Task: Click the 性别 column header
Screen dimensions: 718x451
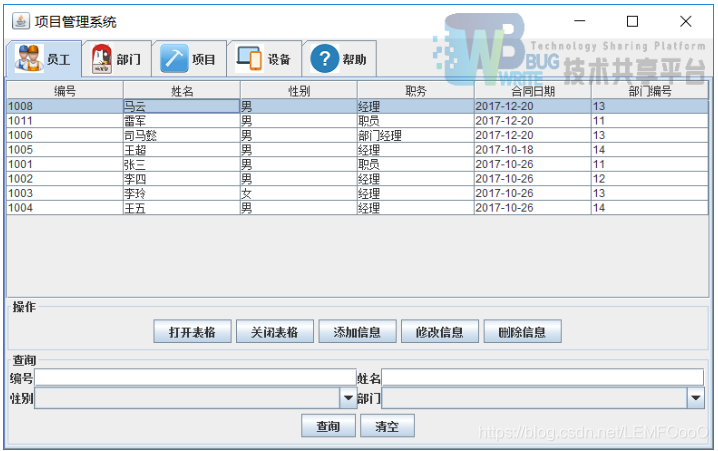Action: 299,91
